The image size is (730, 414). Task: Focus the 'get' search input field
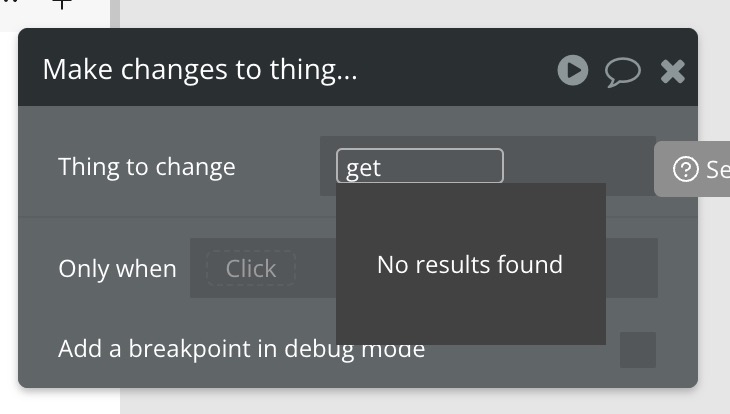pos(419,166)
